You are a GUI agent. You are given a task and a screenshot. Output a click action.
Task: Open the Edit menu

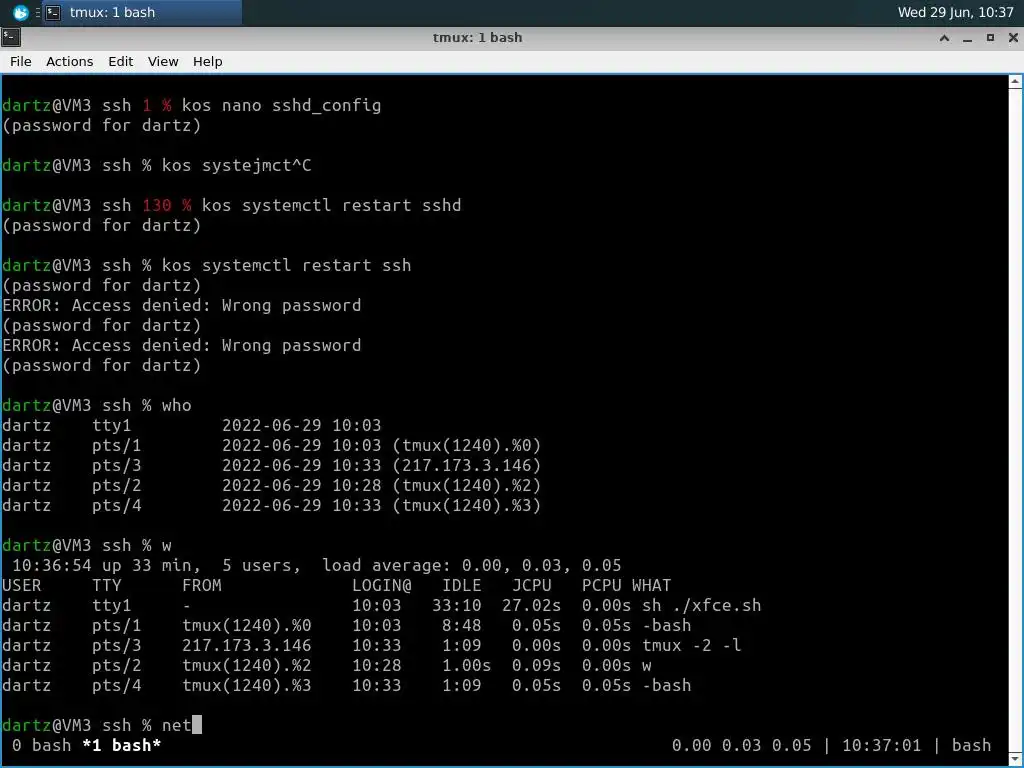point(120,61)
